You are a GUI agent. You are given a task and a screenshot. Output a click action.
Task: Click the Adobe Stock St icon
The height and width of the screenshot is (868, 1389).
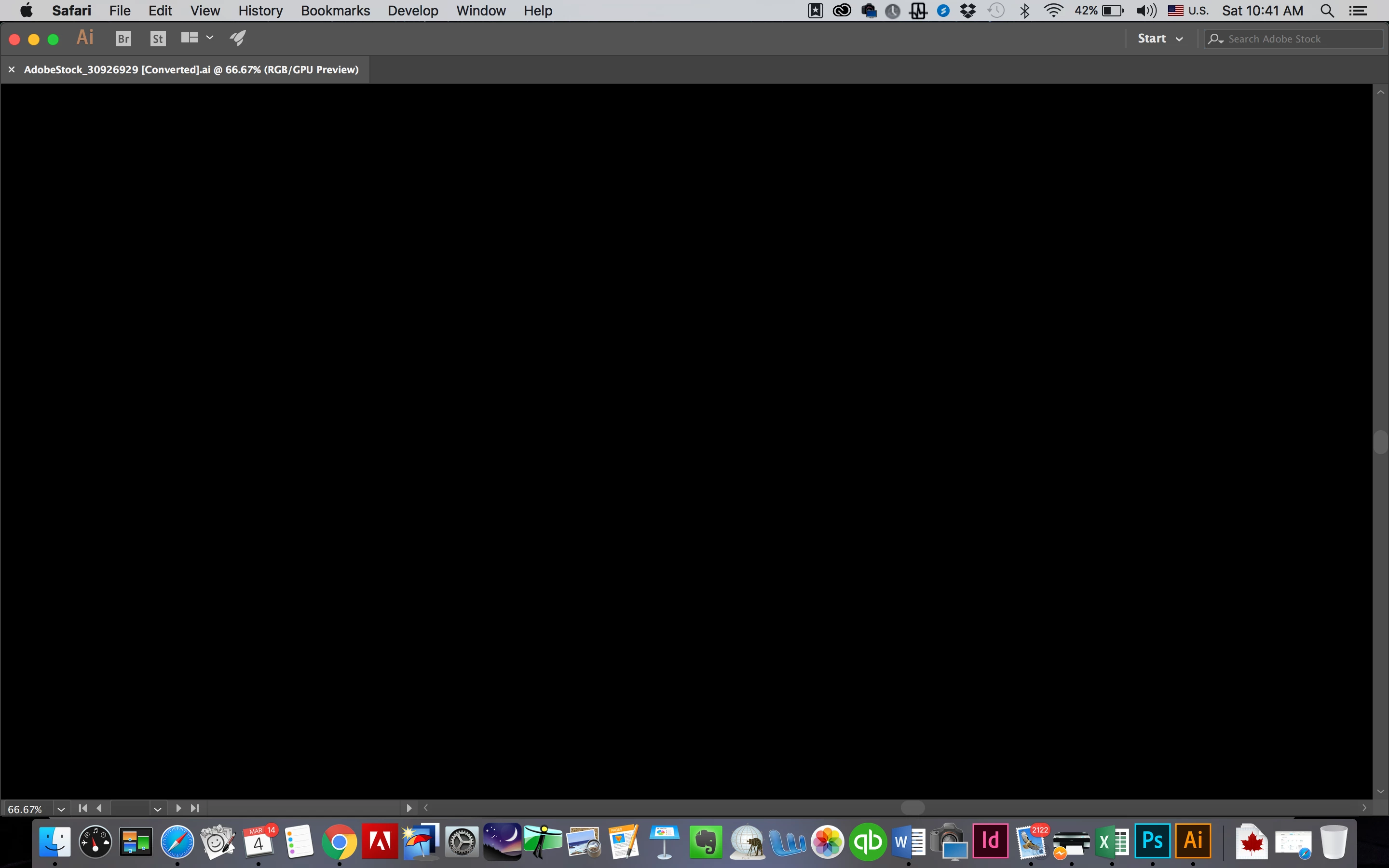click(158, 39)
